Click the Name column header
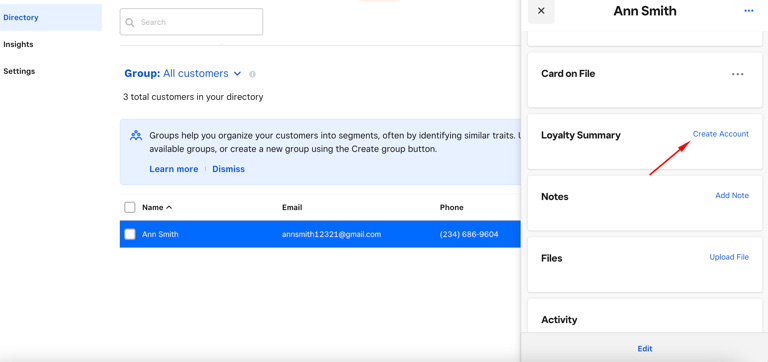This screenshot has height=362, width=768. (152, 207)
